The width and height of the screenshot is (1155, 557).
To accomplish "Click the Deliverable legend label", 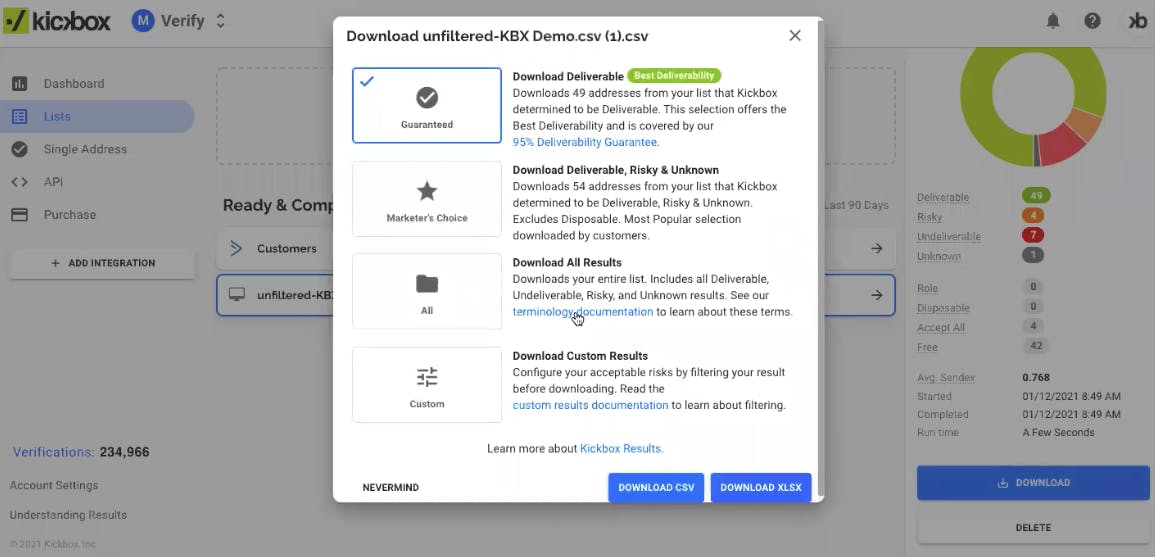I will click(943, 197).
